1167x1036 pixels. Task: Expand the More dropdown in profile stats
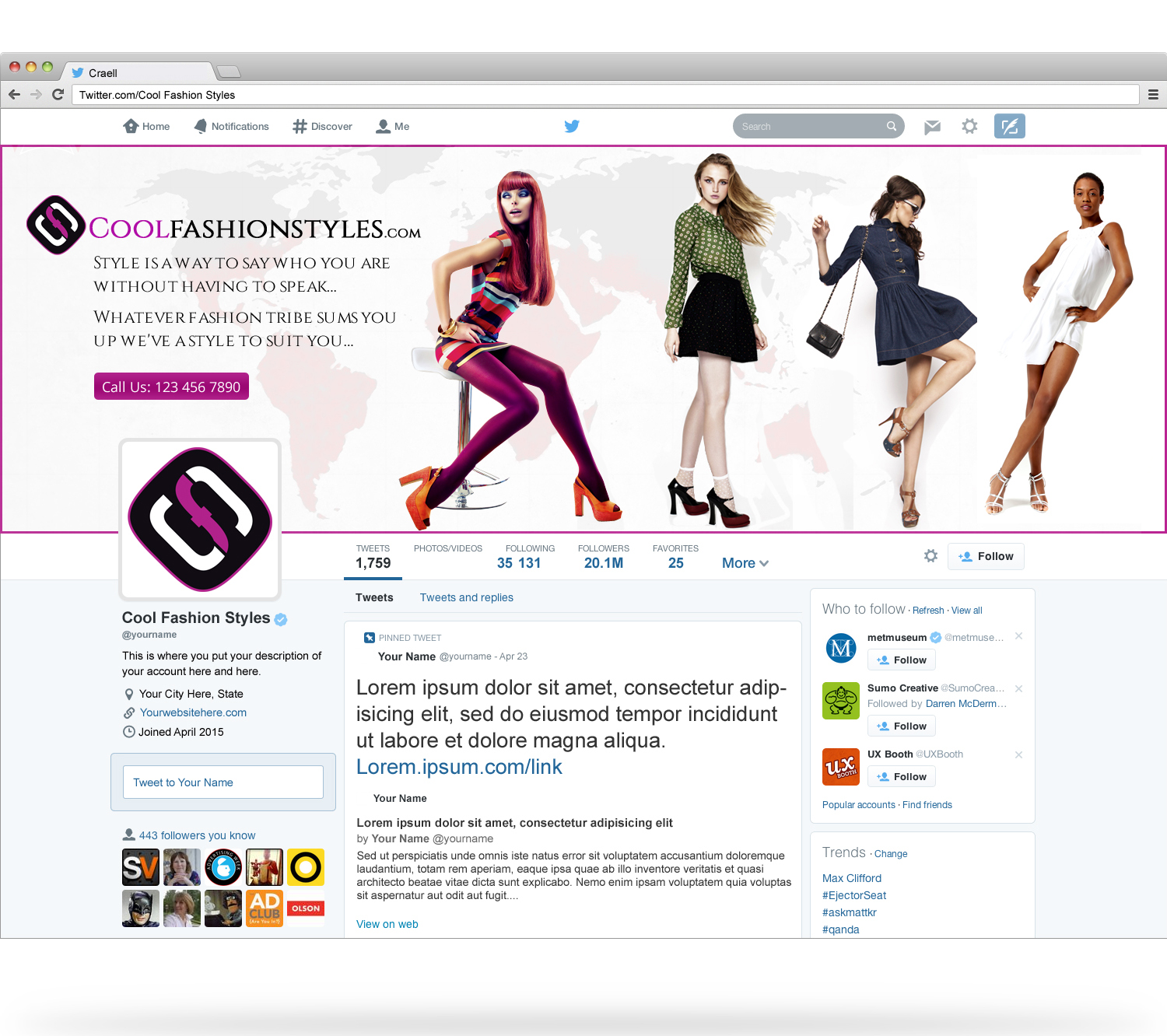pyautogui.click(x=744, y=562)
